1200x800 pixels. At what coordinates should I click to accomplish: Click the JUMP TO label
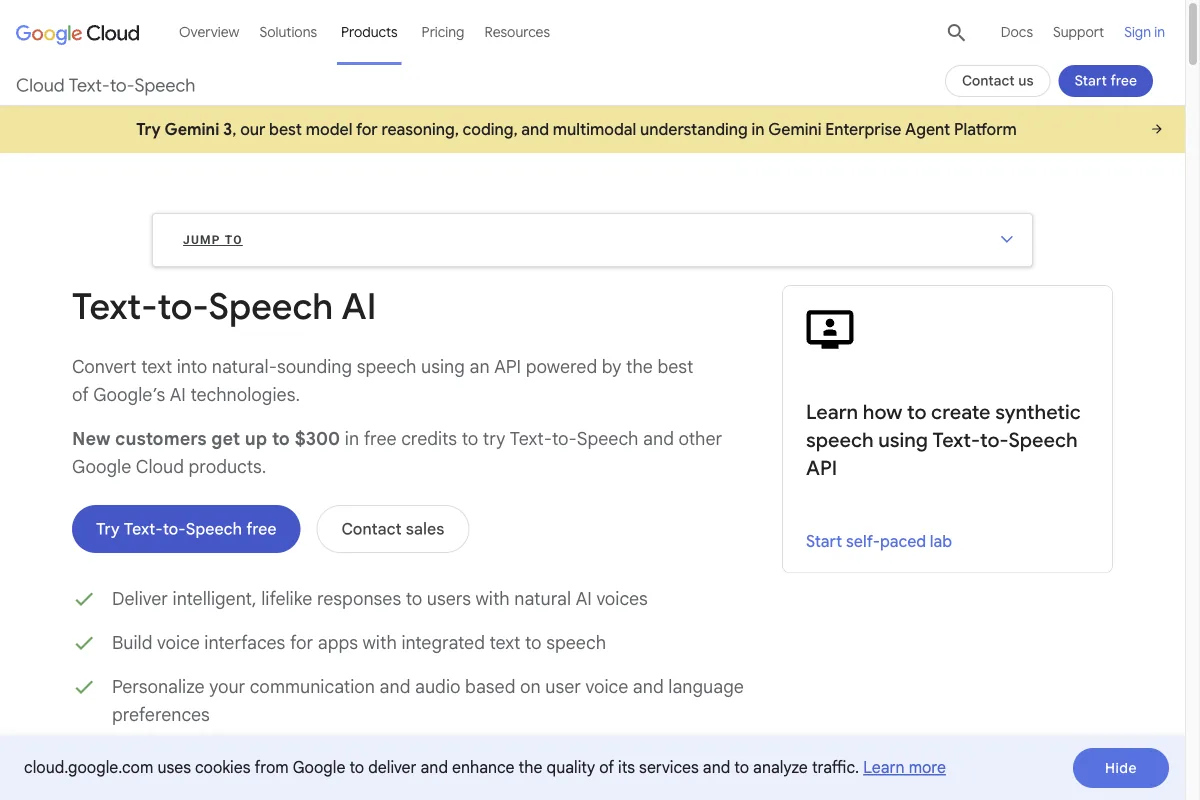point(213,240)
